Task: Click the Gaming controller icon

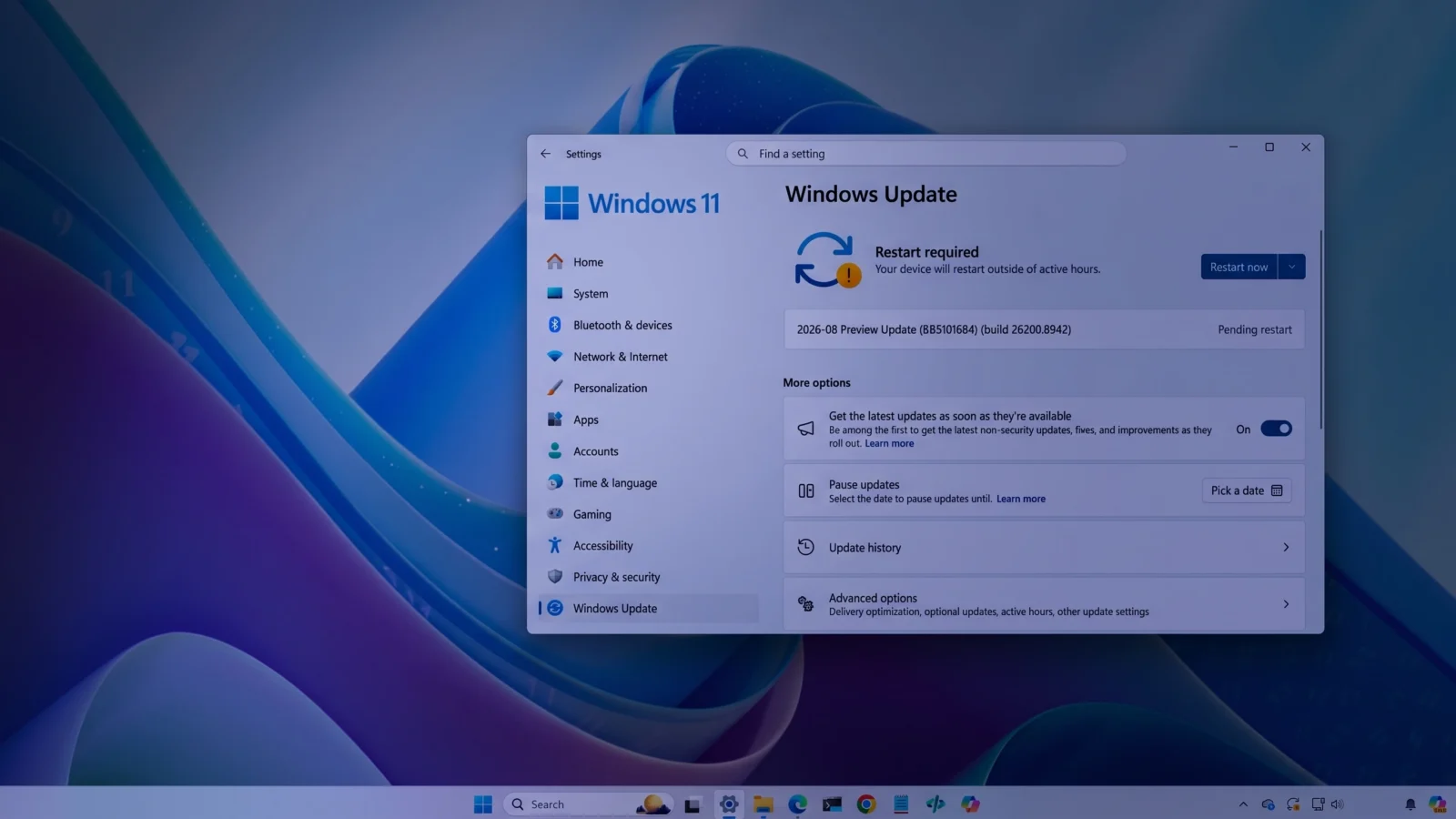Action: point(555,514)
